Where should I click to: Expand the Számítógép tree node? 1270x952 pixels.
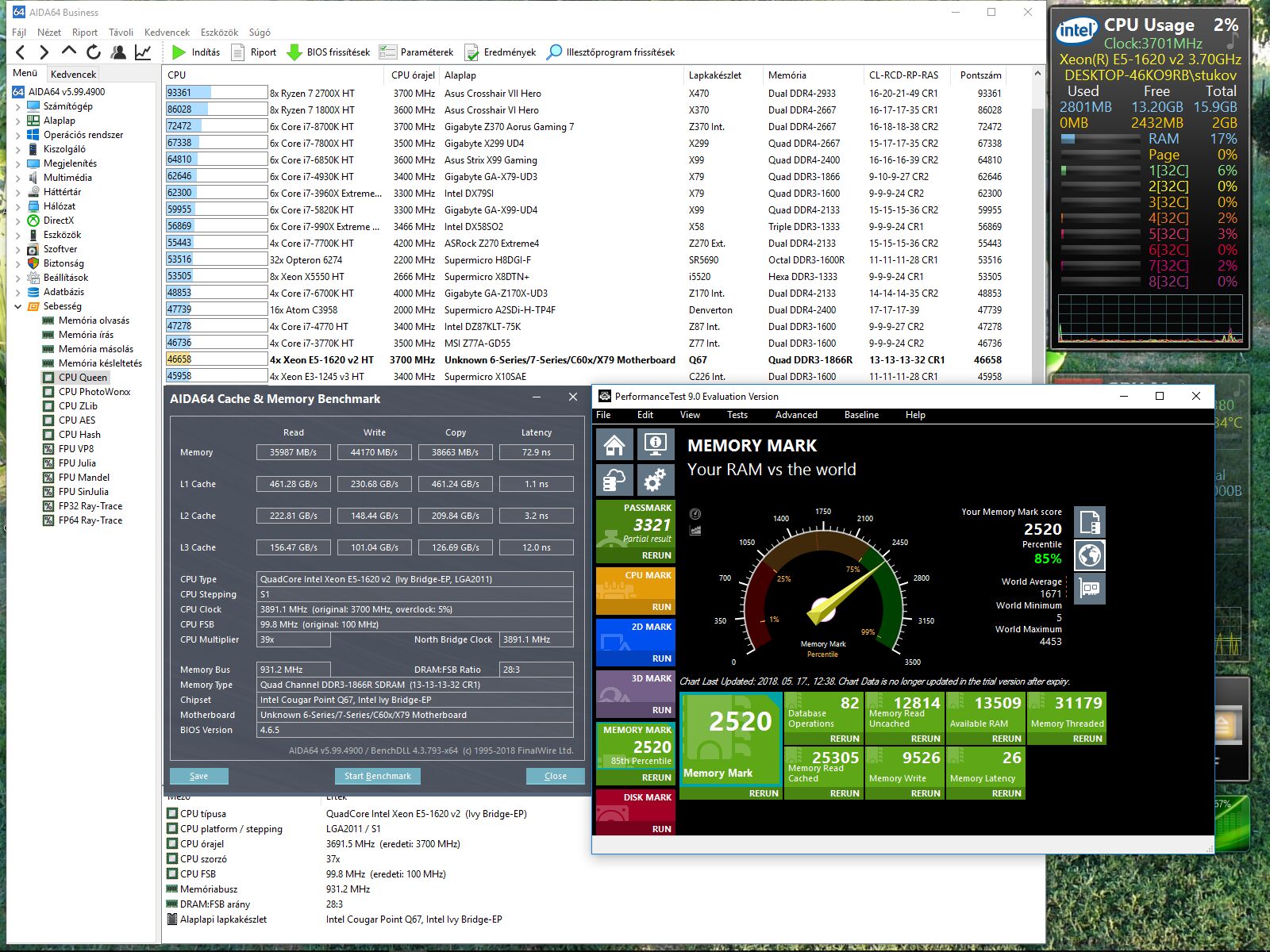point(18,106)
